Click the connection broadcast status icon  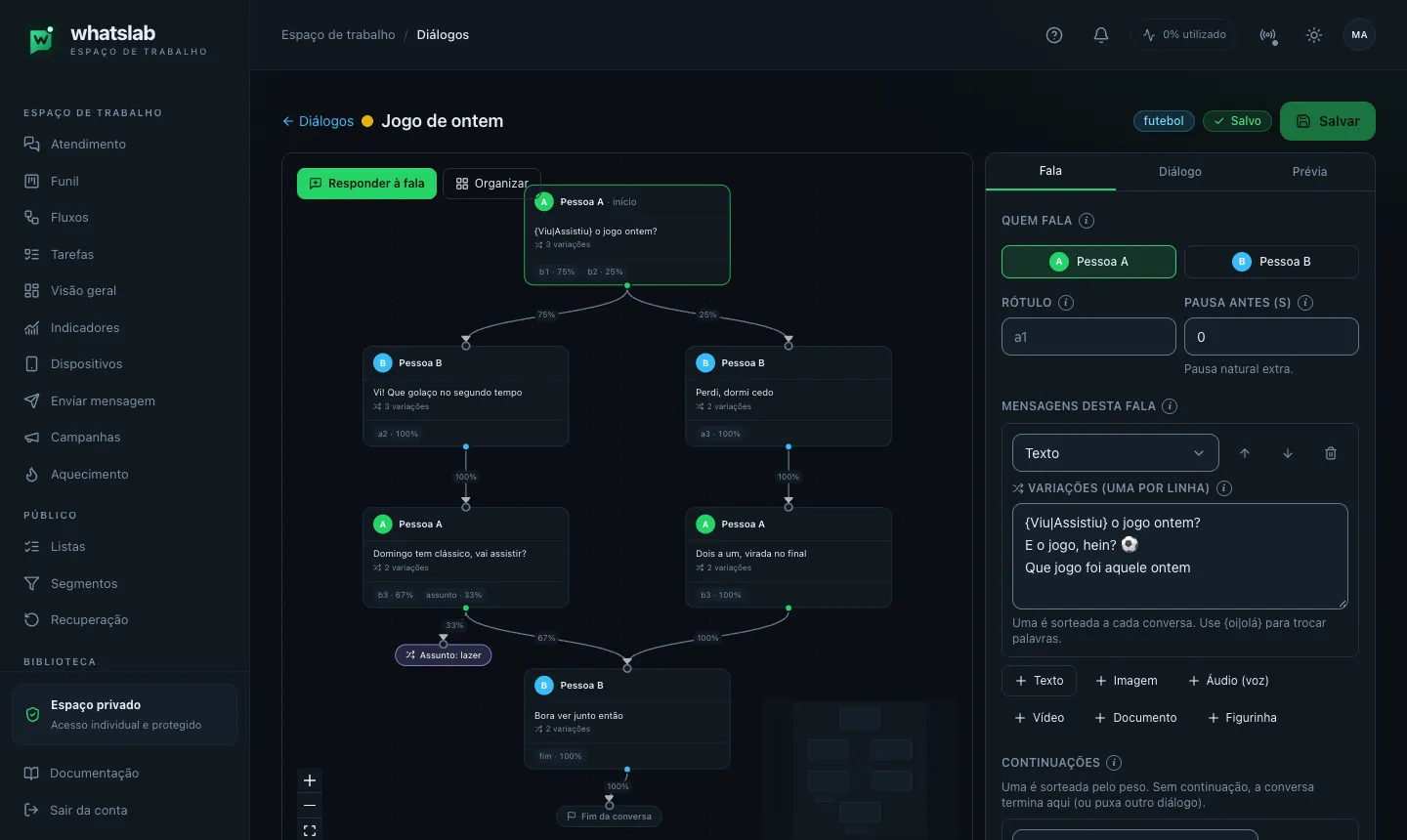tap(1268, 35)
